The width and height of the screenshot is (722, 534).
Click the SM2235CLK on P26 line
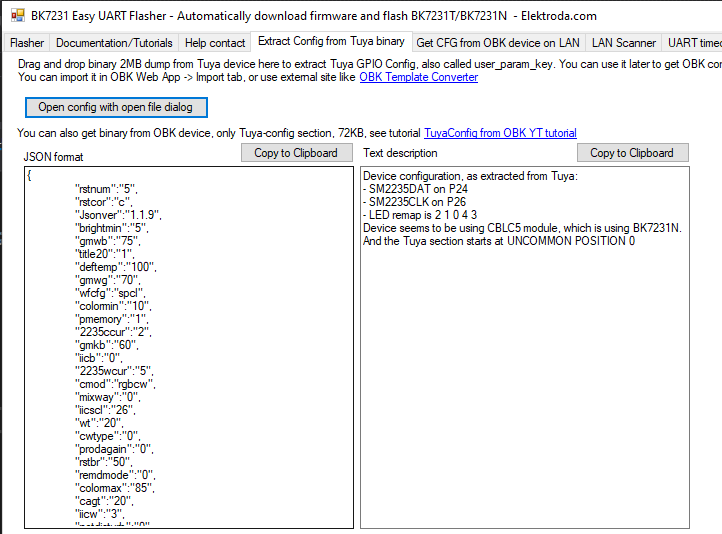(x=414, y=202)
